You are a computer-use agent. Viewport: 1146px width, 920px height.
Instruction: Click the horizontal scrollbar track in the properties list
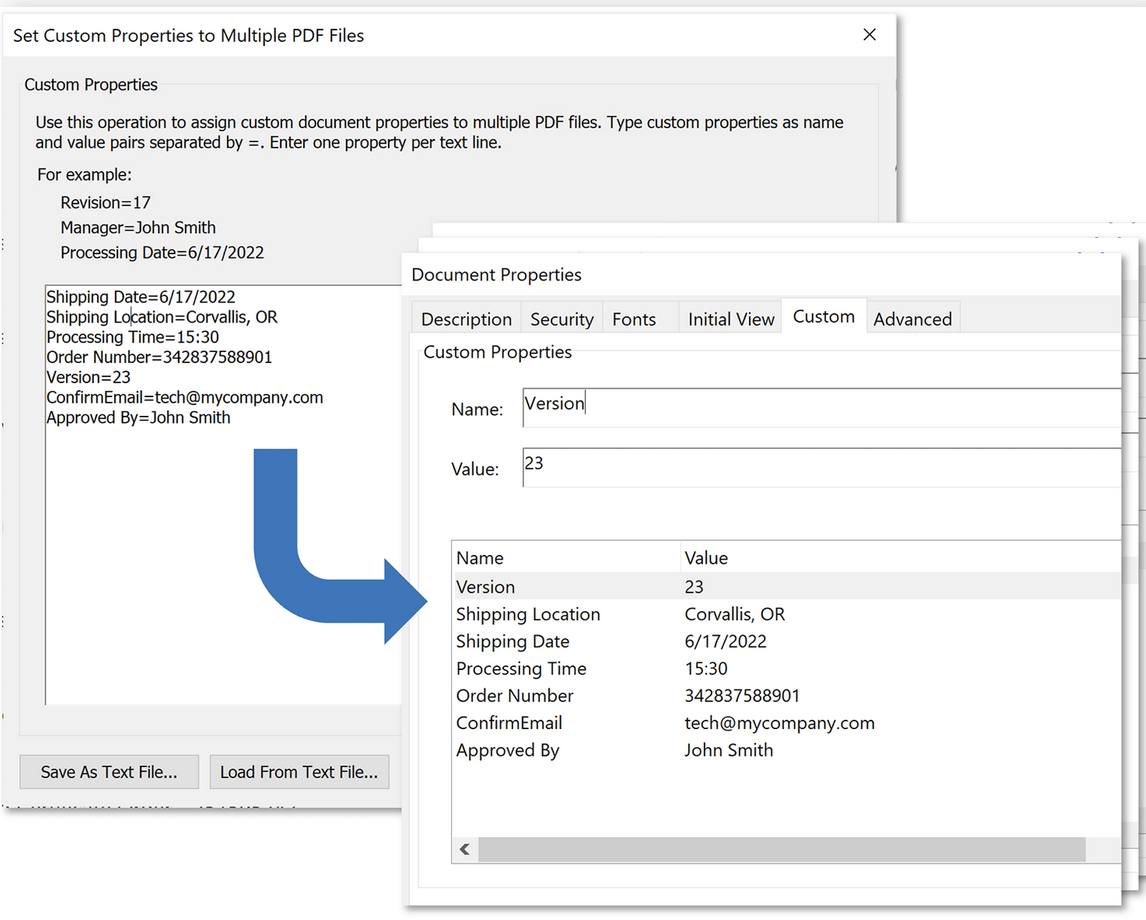click(781, 849)
